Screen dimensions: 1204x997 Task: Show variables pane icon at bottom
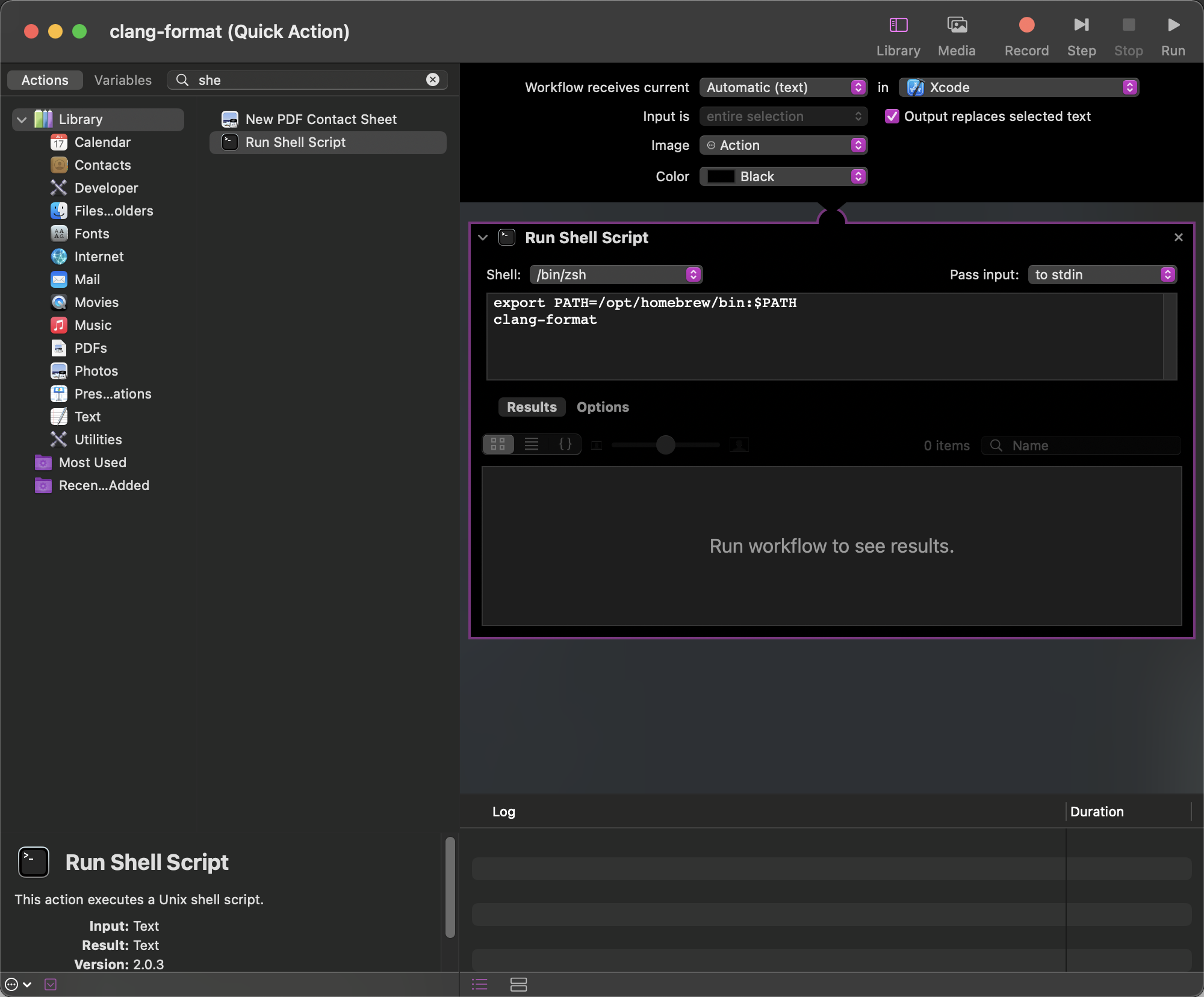pyautogui.click(x=518, y=984)
